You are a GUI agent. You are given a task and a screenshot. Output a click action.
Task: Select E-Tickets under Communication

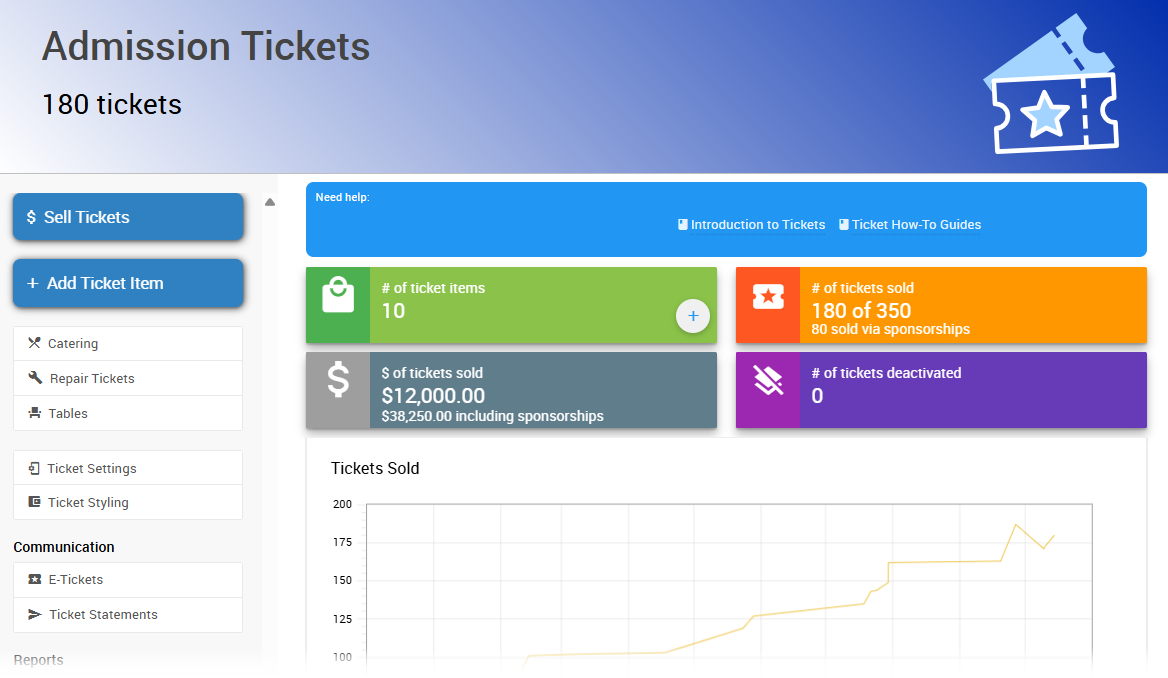76,579
